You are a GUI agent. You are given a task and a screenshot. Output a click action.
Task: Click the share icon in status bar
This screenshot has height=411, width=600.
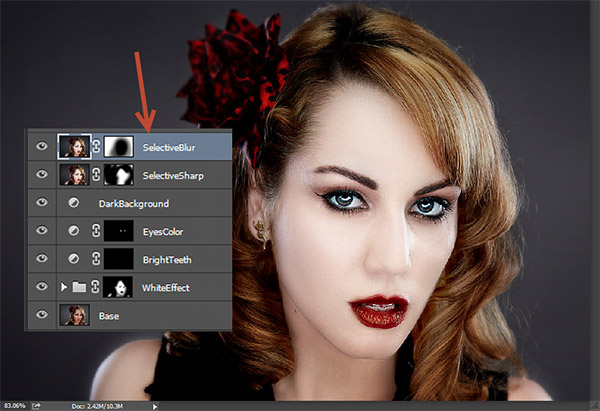[36, 406]
